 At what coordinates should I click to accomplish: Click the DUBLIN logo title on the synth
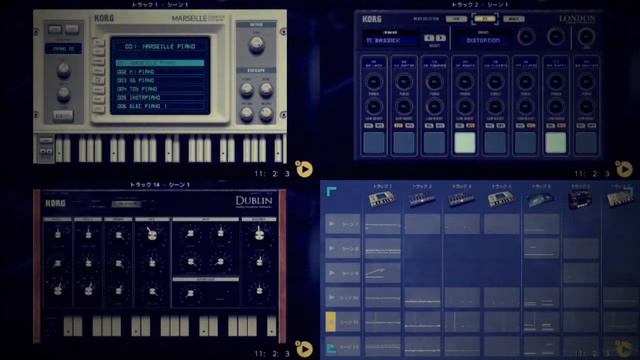point(254,202)
